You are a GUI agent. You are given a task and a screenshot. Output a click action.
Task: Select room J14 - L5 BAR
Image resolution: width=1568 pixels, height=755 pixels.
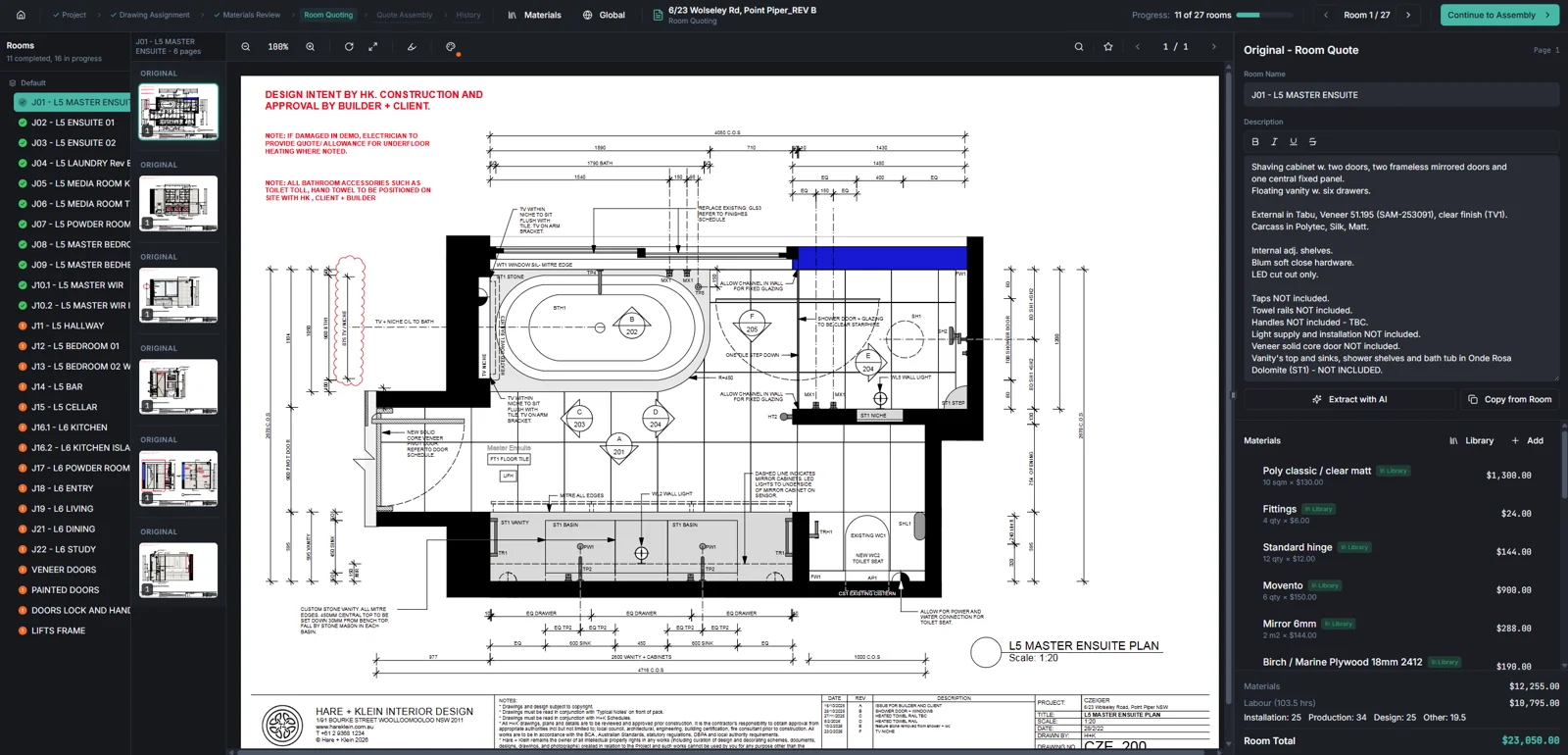[x=73, y=386]
